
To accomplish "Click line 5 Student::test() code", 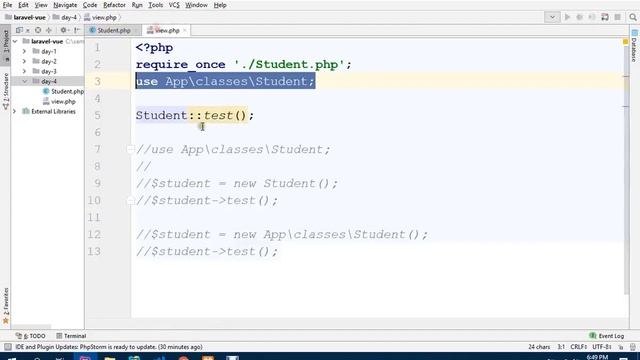I will pos(195,116).
